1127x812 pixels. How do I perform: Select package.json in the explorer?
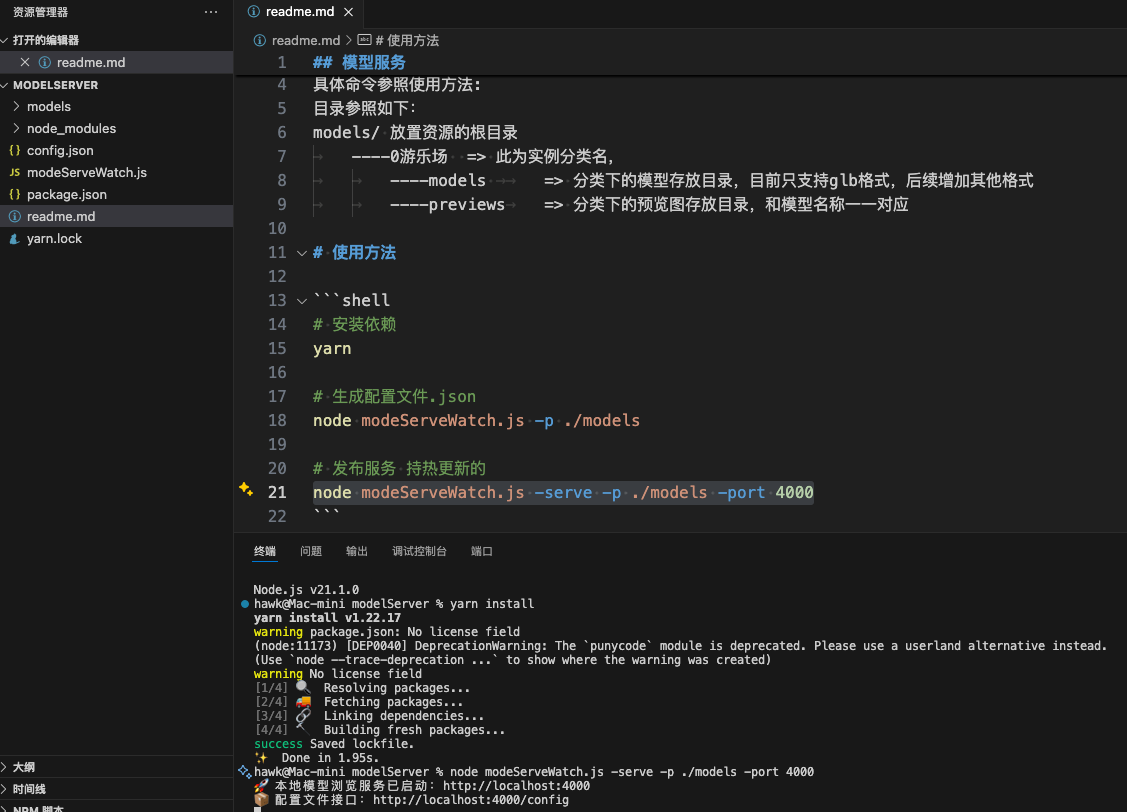pyautogui.click(x=66, y=194)
